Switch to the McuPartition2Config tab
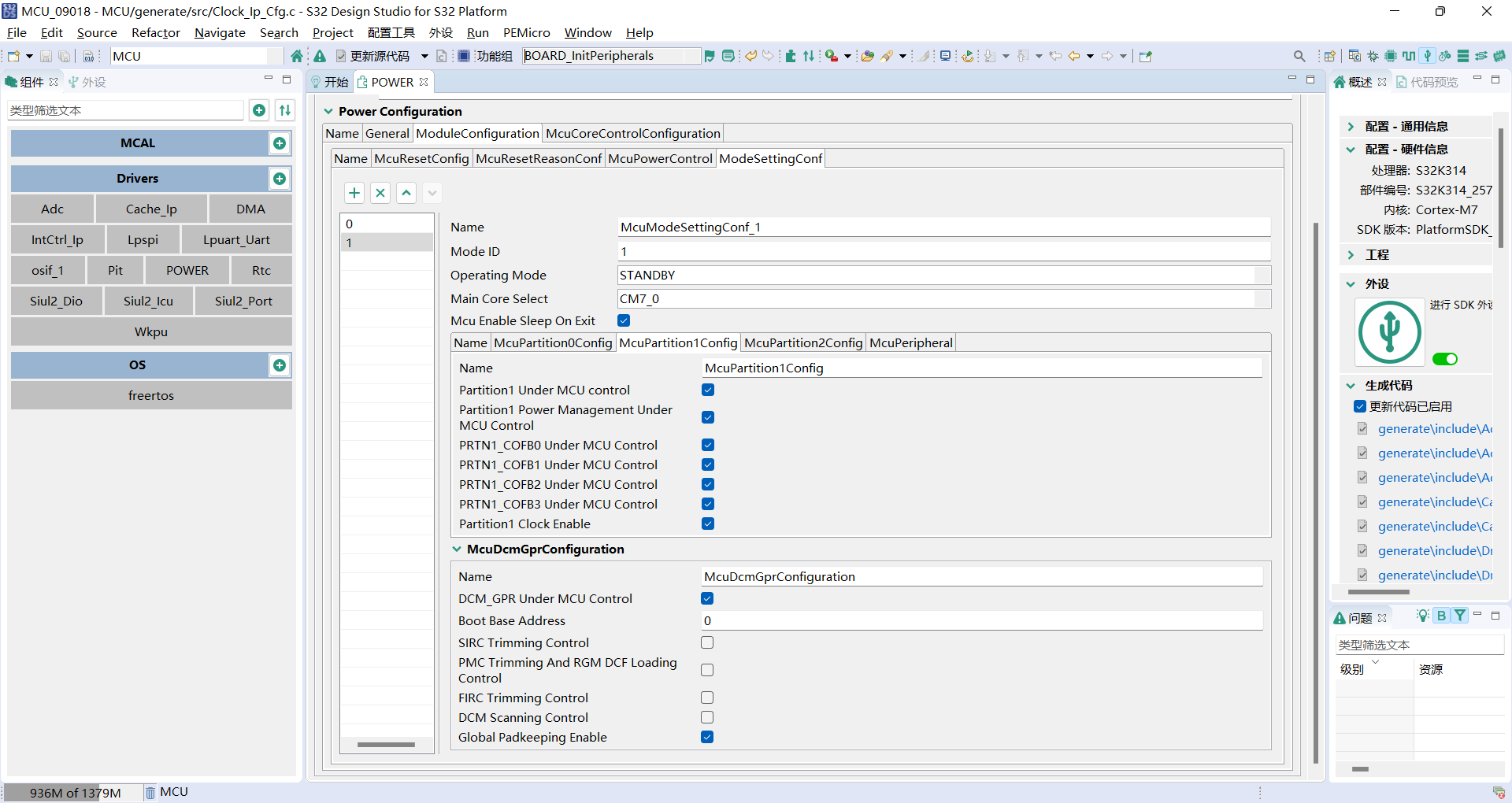Image resolution: width=1512 pixels, height=803 pixels. [x=802, y=342]
